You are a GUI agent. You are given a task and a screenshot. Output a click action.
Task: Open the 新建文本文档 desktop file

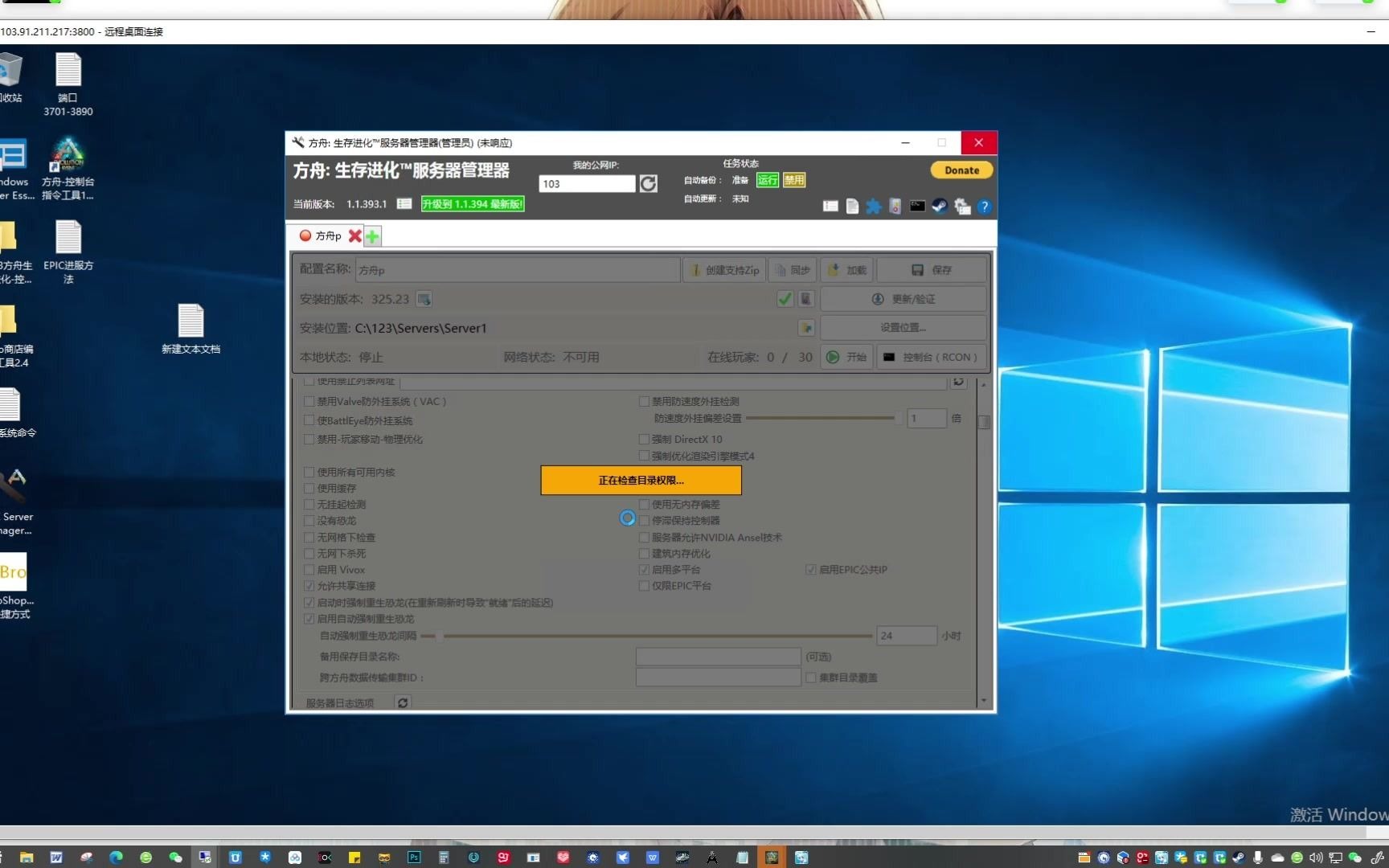(191, 330)
